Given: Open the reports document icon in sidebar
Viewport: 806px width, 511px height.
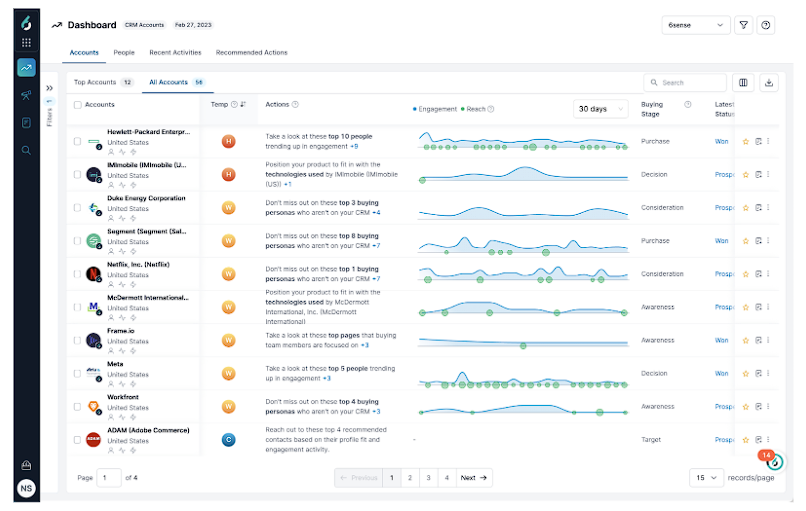Looking at the screenshot, I should tap(26, 122).
